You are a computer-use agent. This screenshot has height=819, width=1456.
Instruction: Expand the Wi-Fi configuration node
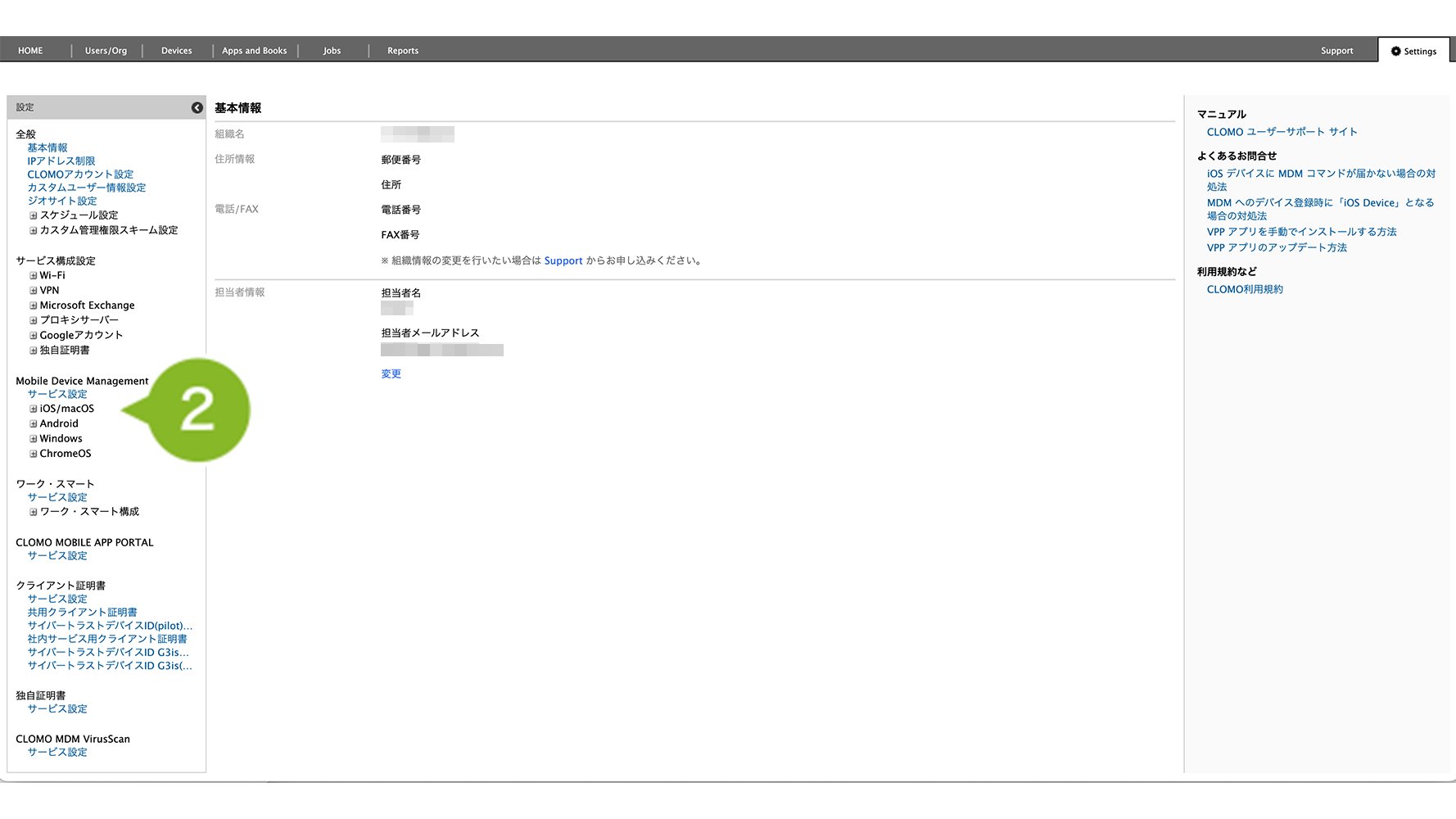pos(34,276)
